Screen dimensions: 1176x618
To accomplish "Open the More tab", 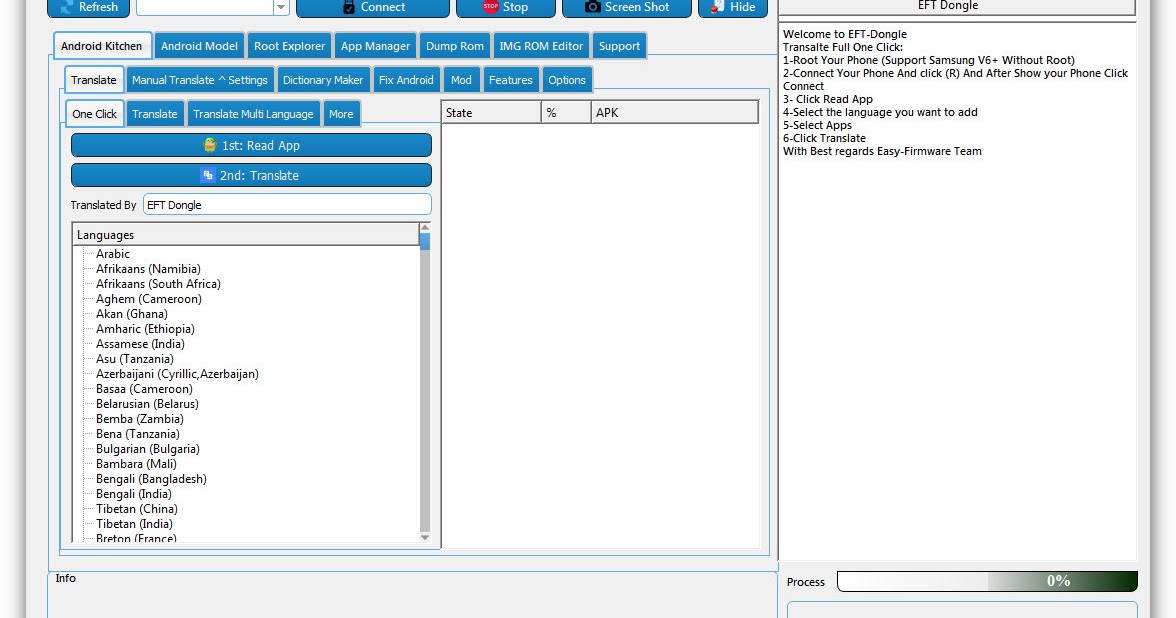I will [x=340, y=114].
